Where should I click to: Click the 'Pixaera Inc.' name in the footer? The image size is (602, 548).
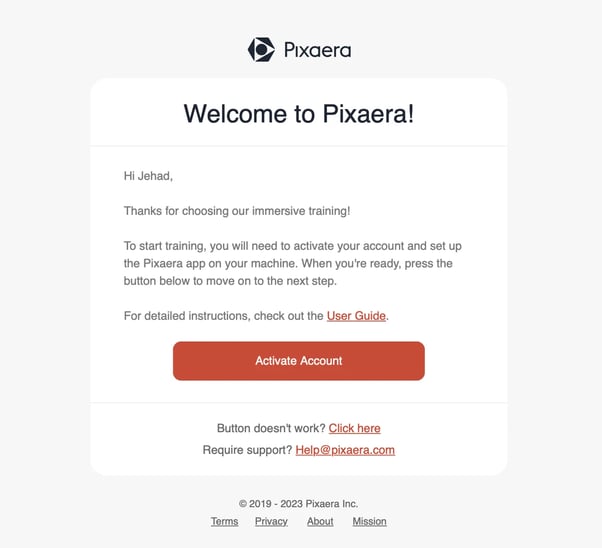(x=334, y=504)
